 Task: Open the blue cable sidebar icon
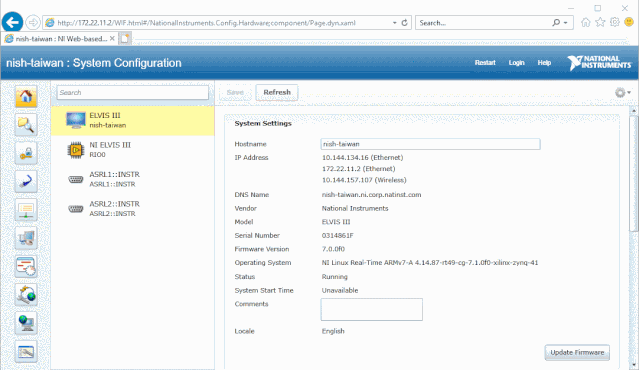26,181
